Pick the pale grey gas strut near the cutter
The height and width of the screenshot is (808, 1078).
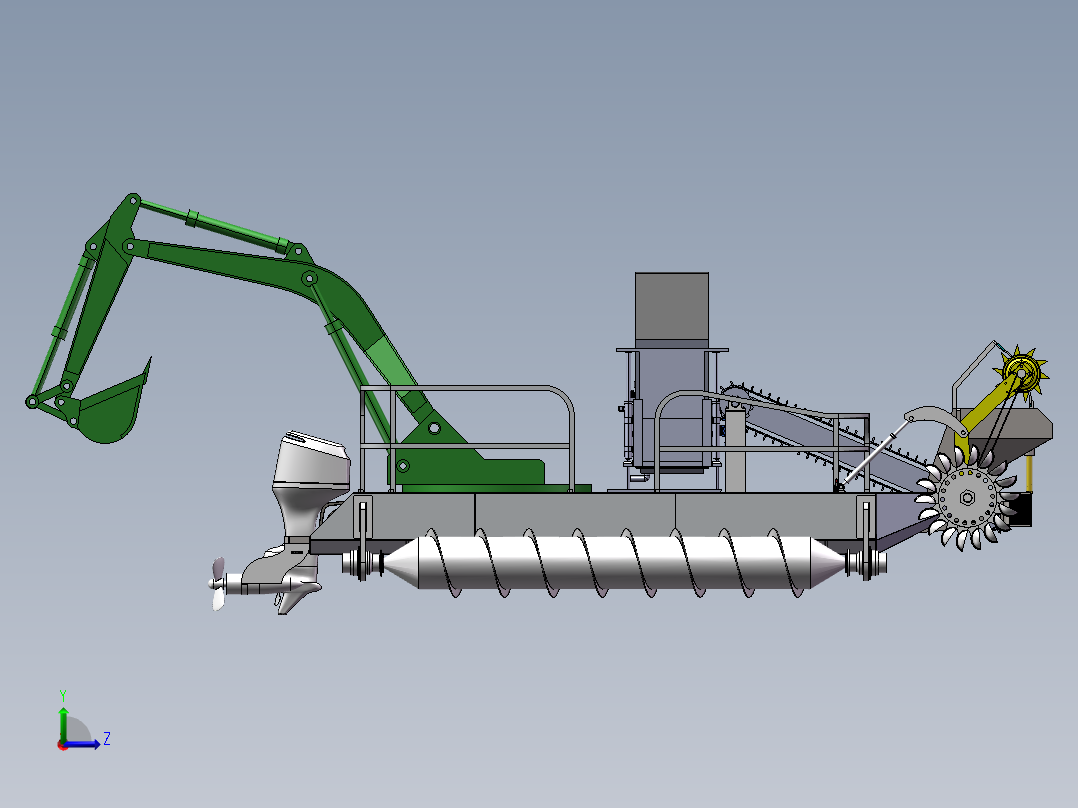click(x=876, y=453)
